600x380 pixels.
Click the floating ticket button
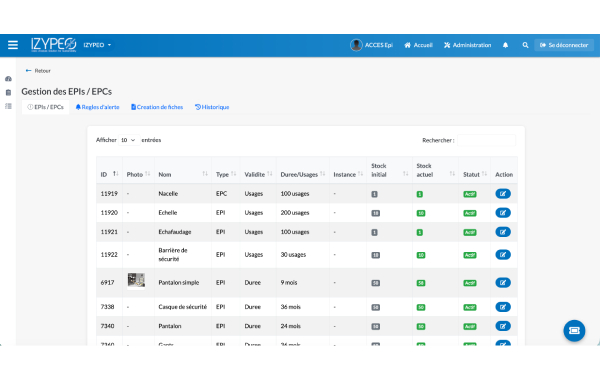tap(574, 330)
